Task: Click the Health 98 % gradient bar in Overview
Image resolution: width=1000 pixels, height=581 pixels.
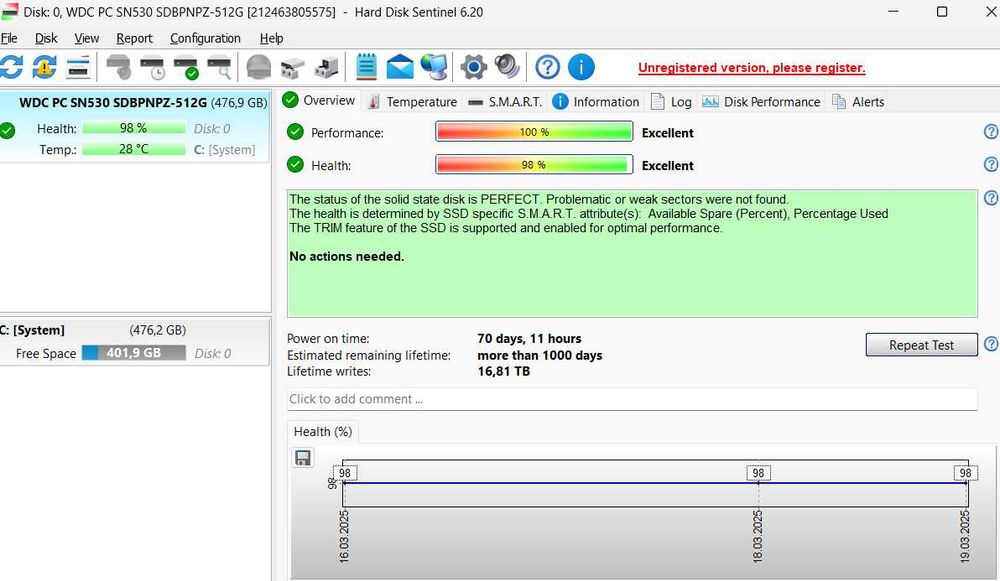Action: [x=534, y=165]
